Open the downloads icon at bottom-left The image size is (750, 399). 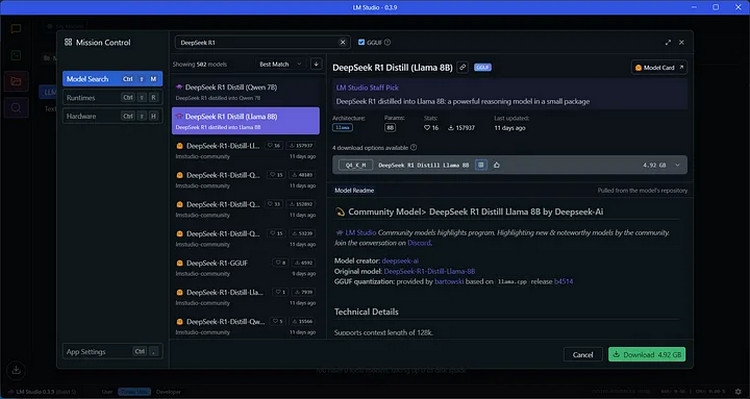[16, 370]
